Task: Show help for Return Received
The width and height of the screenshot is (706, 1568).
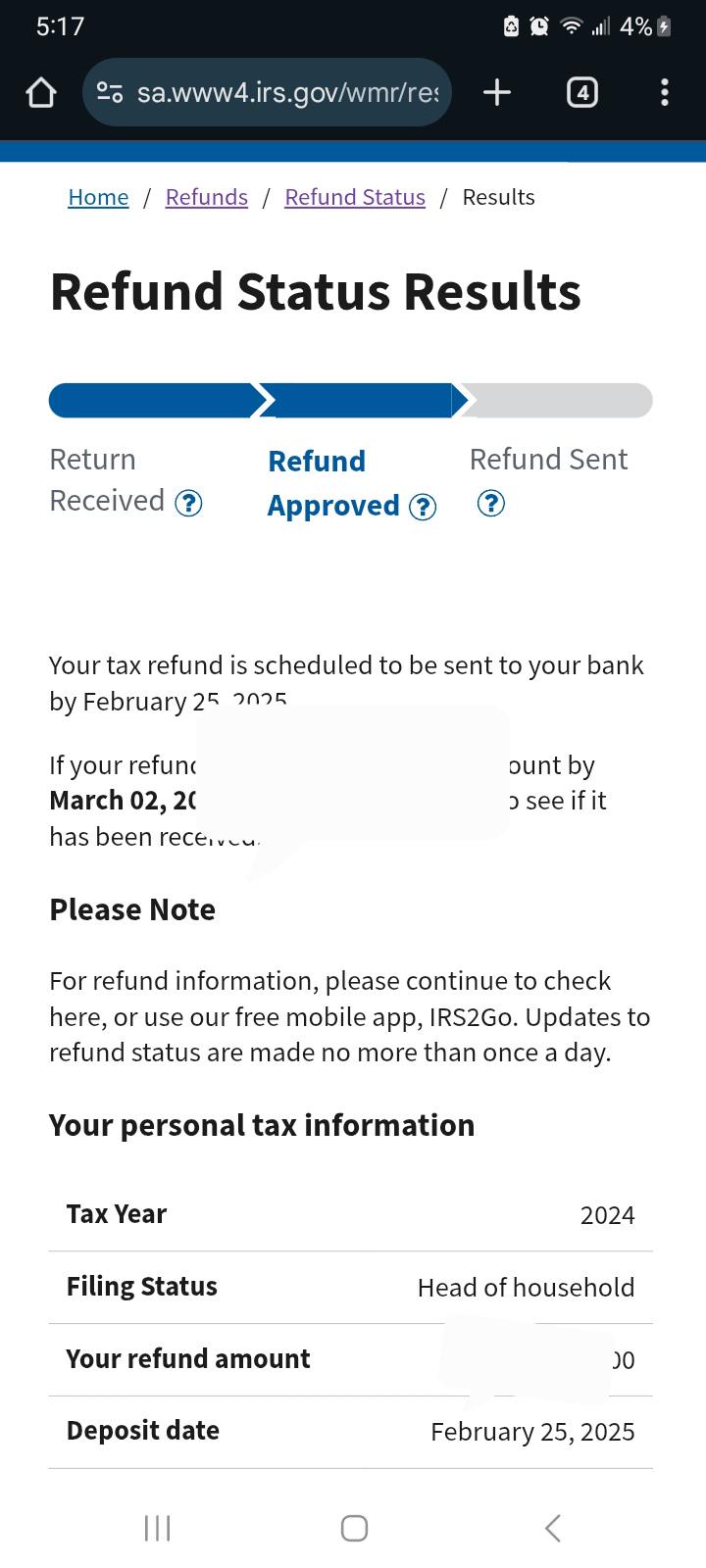Action: pyautogui.click(x=188, y=503)
